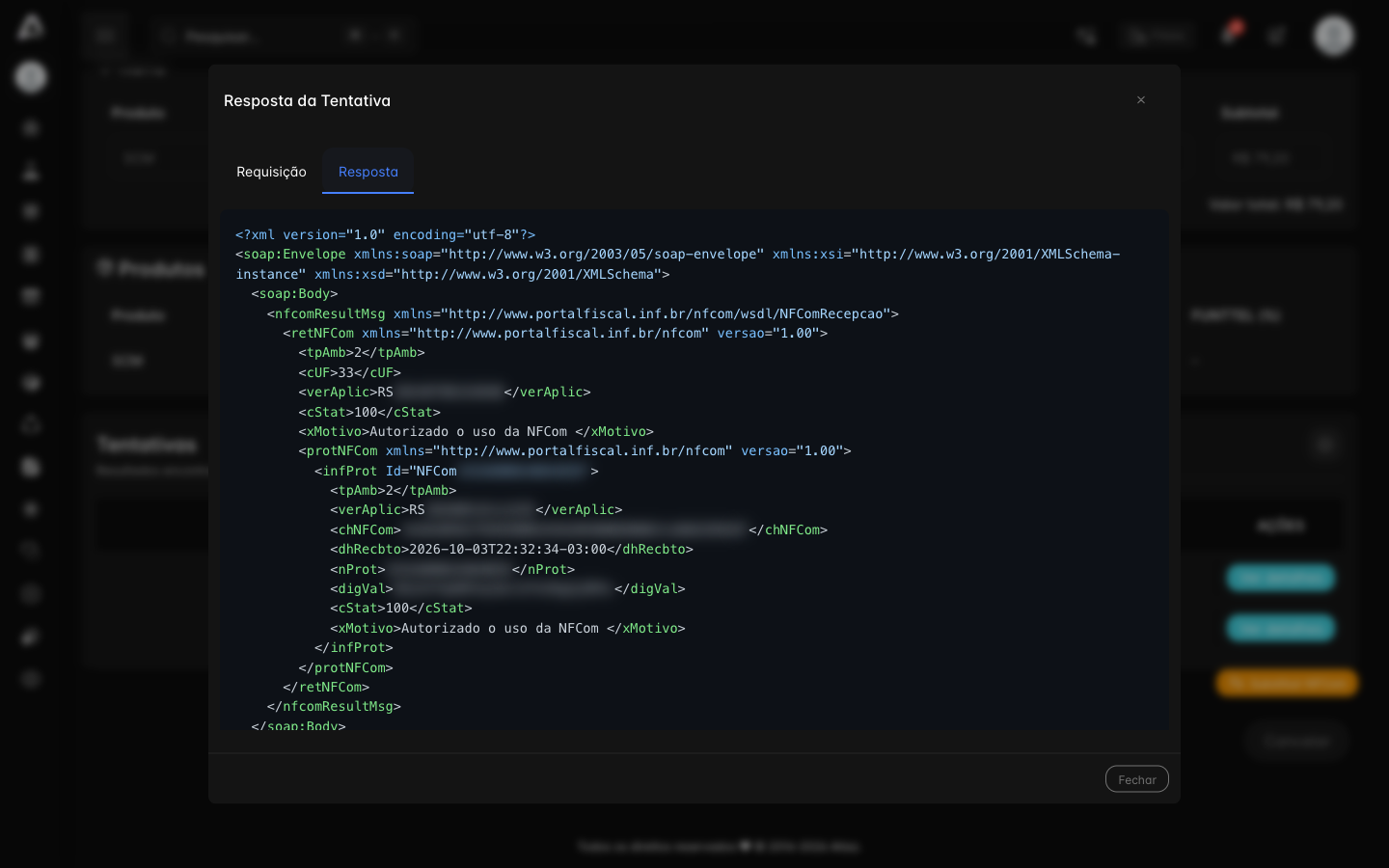This screenshot has width=1389, height=868.
Task: Close the Resposta da Tentativa dialog with the X
Action: (x=1141, y=100)
